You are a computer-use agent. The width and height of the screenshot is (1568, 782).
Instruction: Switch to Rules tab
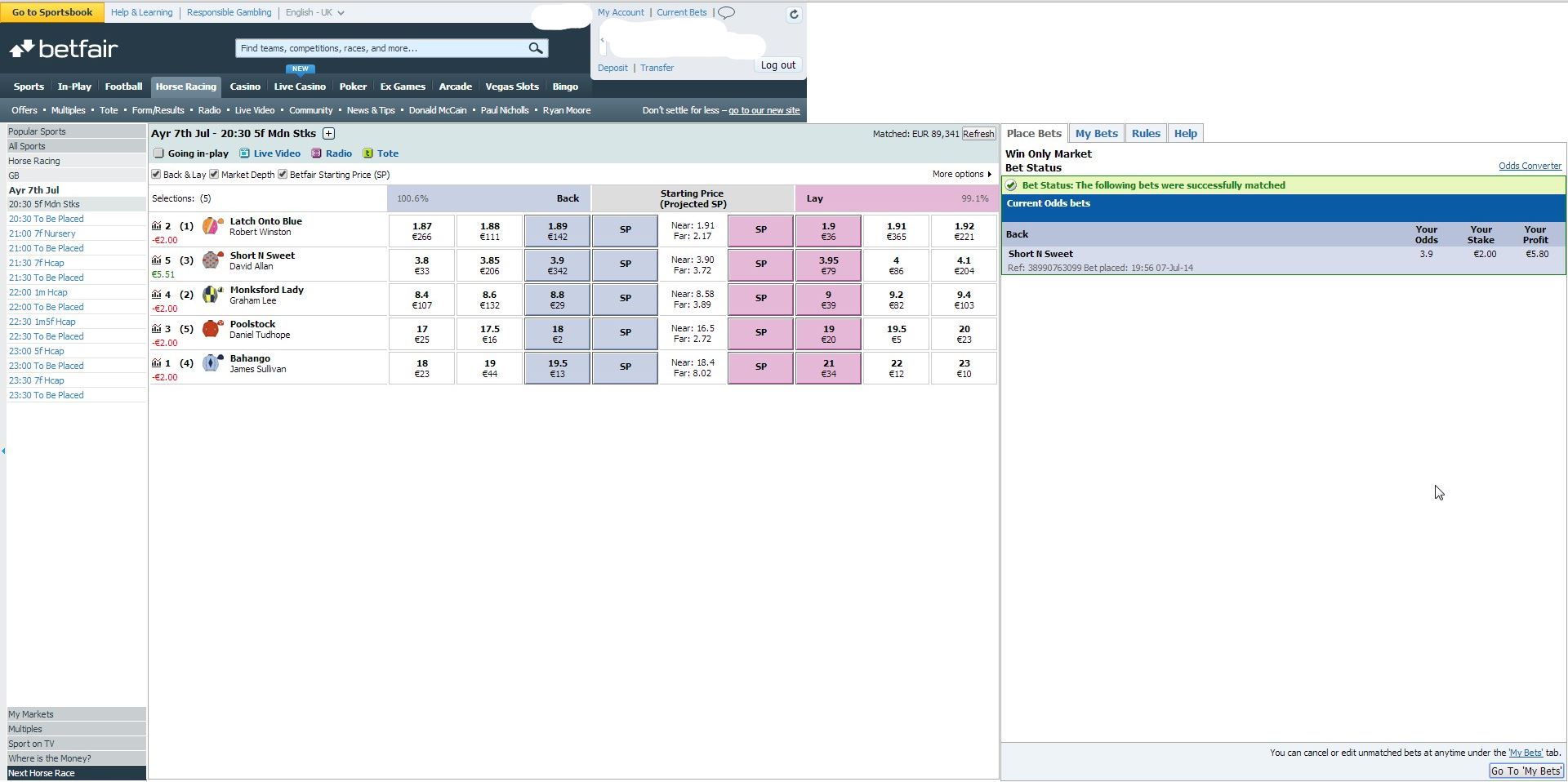[1146, 133]
